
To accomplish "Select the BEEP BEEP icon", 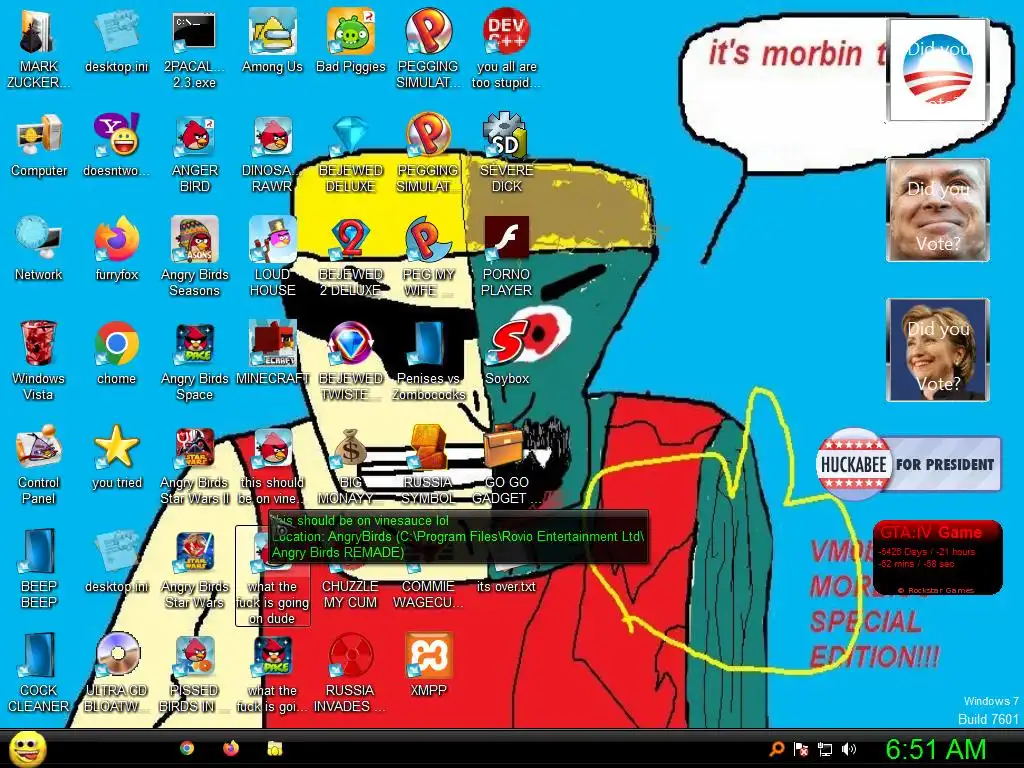I will (x=39, y=569).
